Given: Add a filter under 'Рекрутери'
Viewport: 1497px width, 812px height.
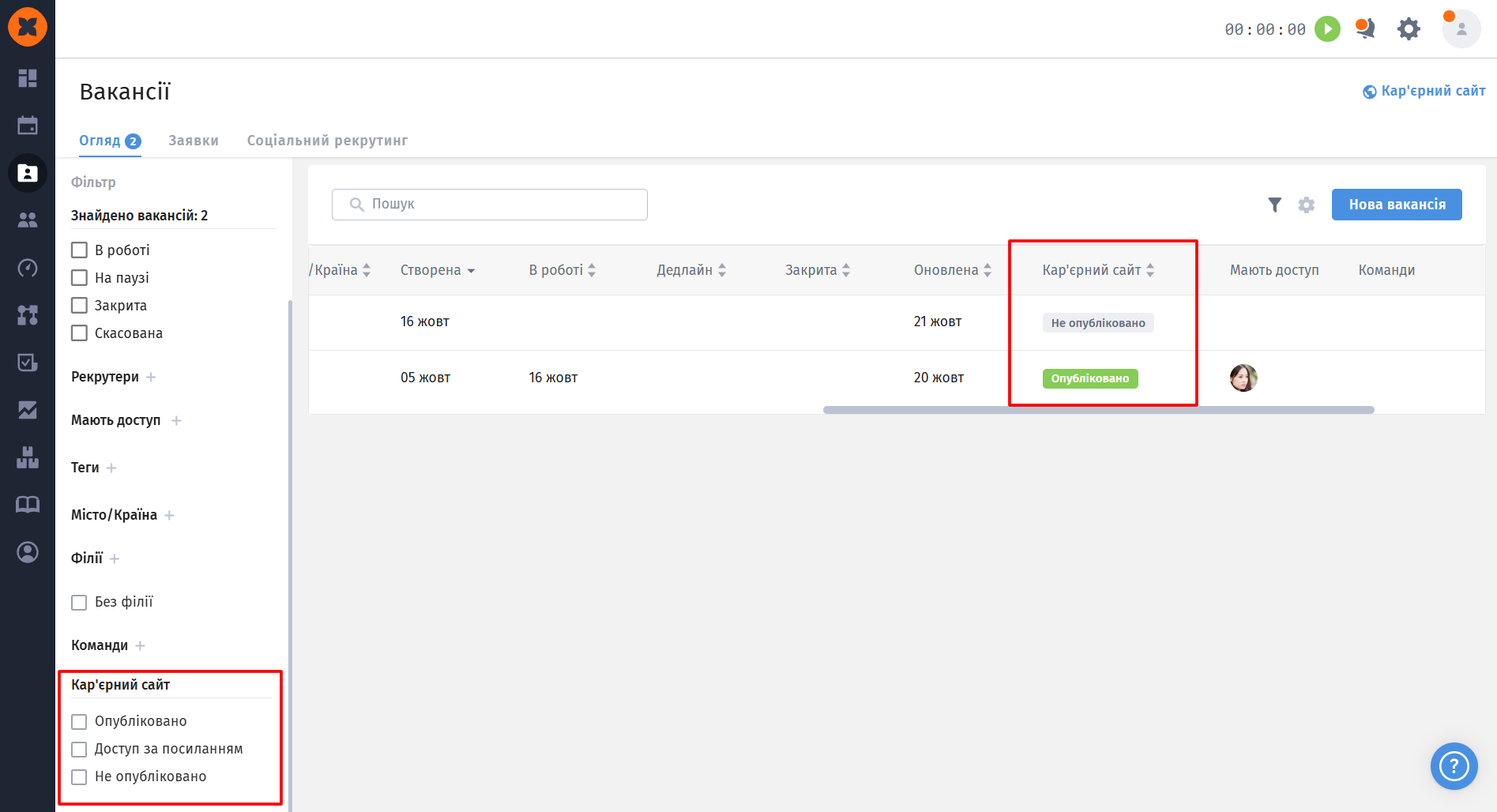Looking at the screenshot, I should pyautogui.click(x=151, y=377).
